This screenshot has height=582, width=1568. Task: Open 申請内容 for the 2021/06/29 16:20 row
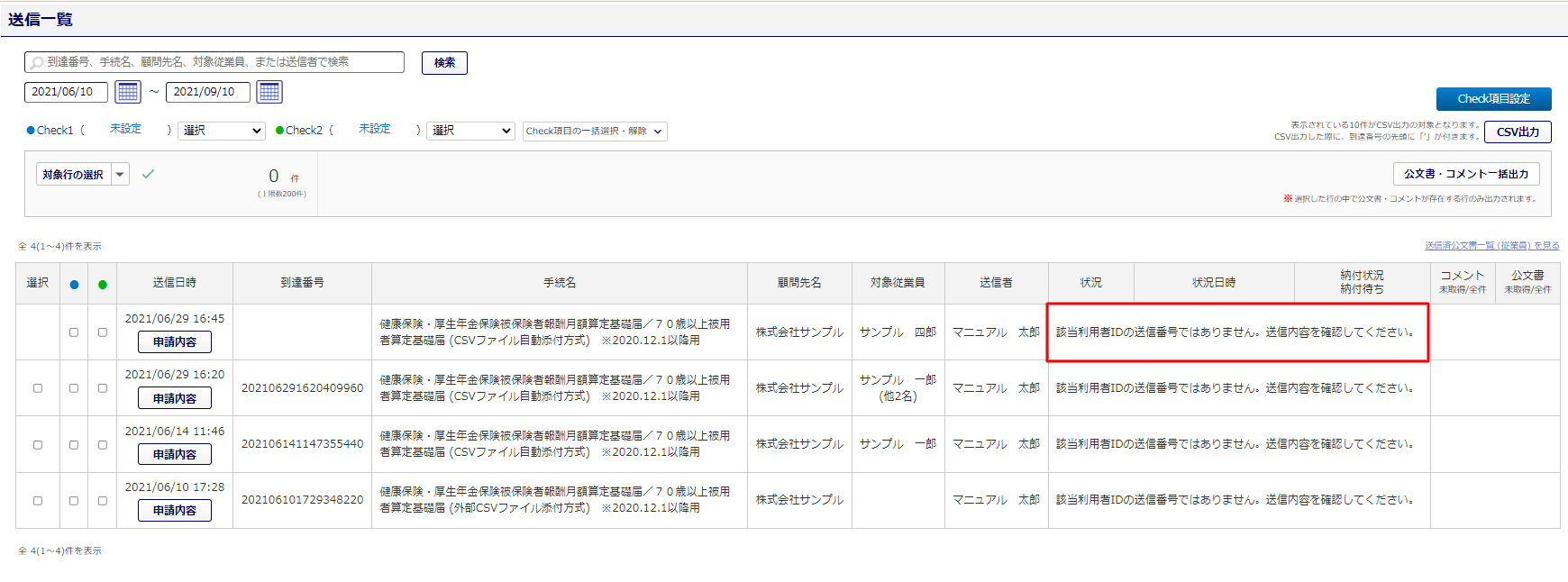pos(175,398)
